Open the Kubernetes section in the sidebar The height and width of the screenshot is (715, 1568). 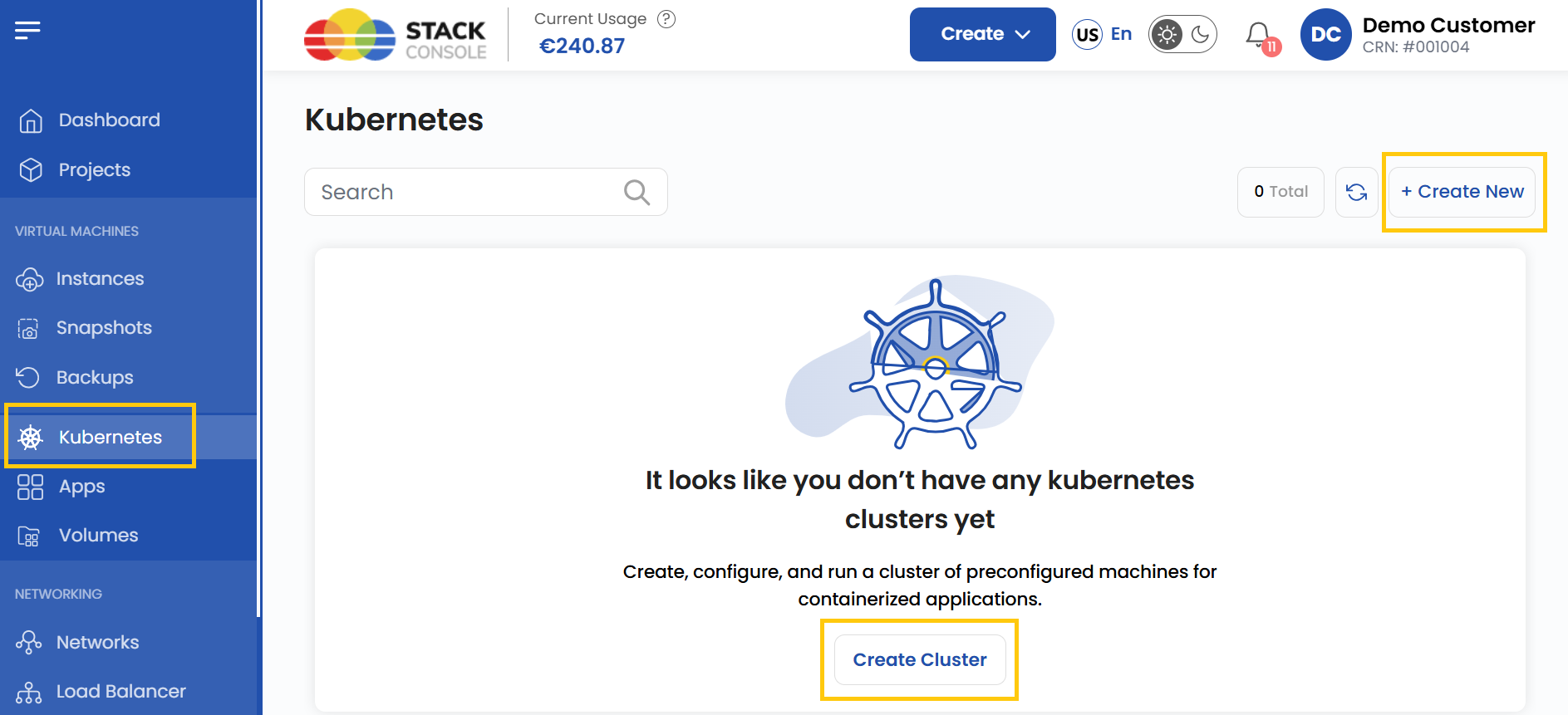[109, 436]
